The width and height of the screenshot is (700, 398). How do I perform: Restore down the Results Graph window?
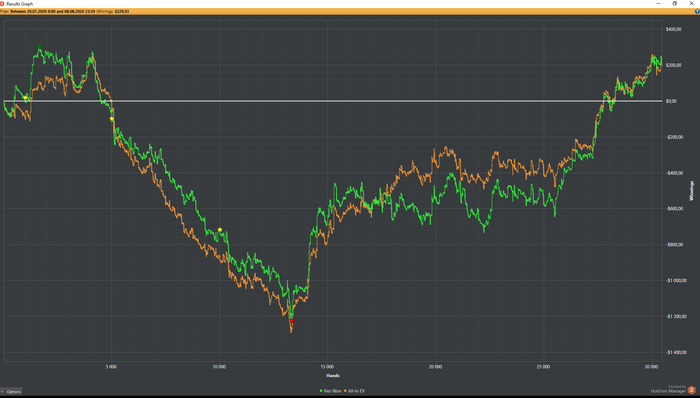[675, 4]
